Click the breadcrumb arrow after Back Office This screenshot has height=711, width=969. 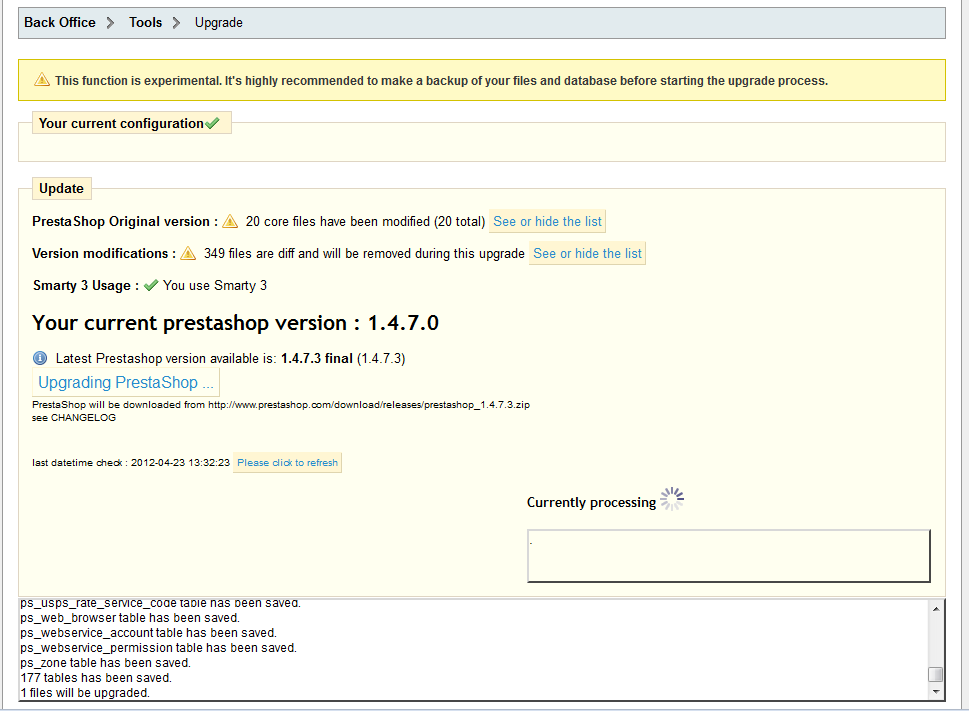[x=110, y=23]
